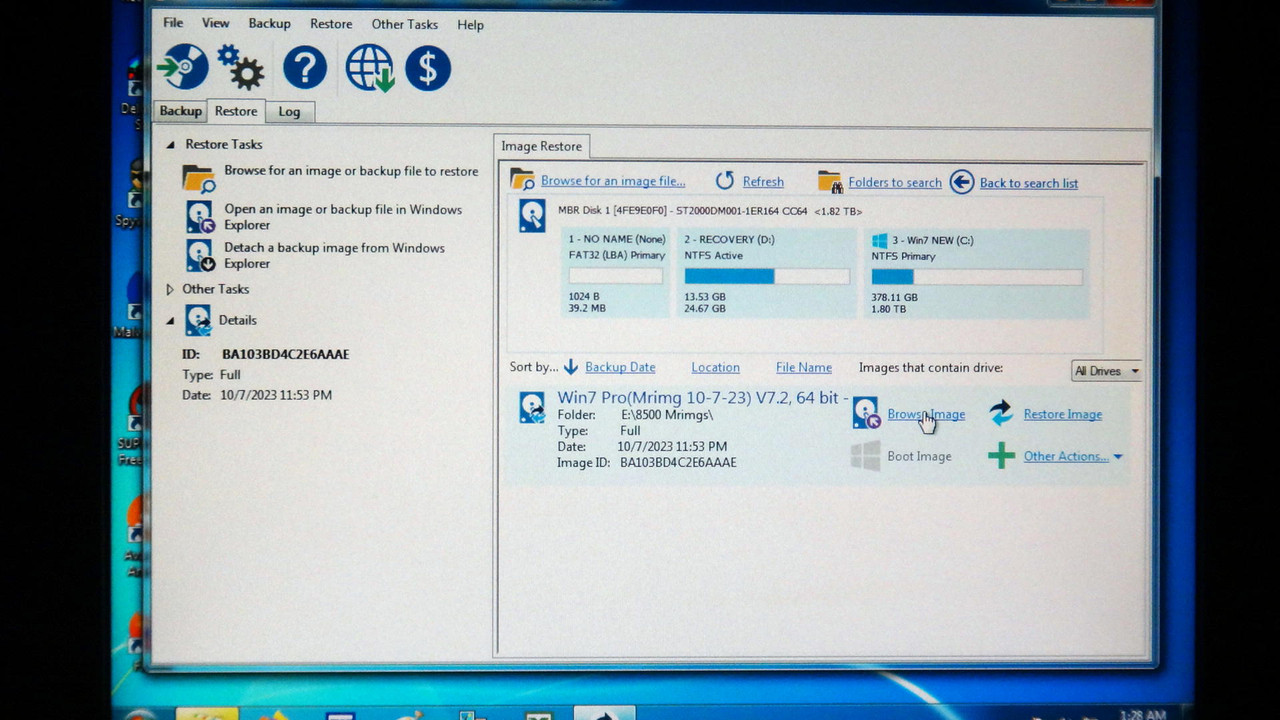Screen dimensions: 1280x720
Task: Open settings via the gears toolbar icon
Action: click(x=241, y=68)
